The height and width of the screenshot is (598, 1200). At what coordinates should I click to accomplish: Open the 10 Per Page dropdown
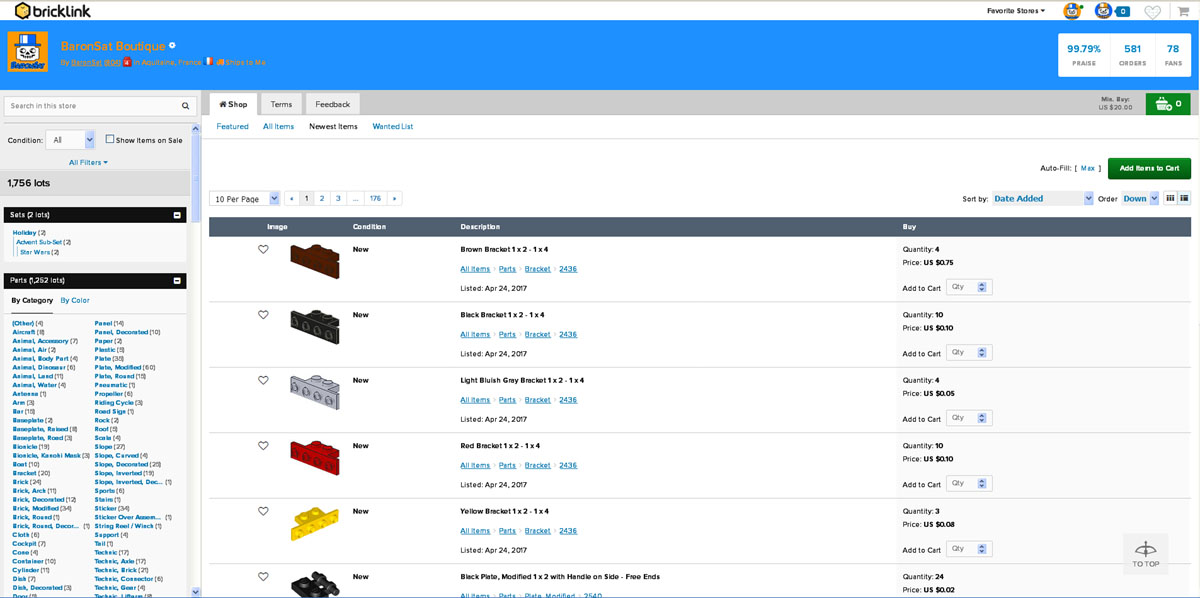point(244,199)
